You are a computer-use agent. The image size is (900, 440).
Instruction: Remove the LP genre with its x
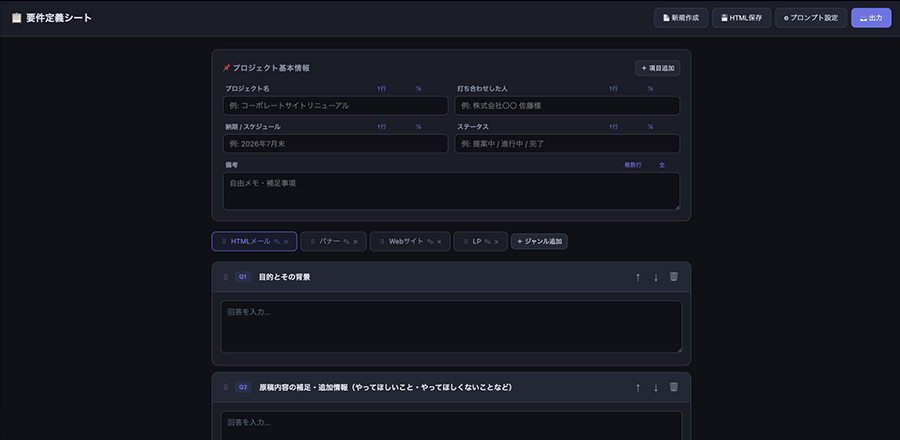point(496,242)
